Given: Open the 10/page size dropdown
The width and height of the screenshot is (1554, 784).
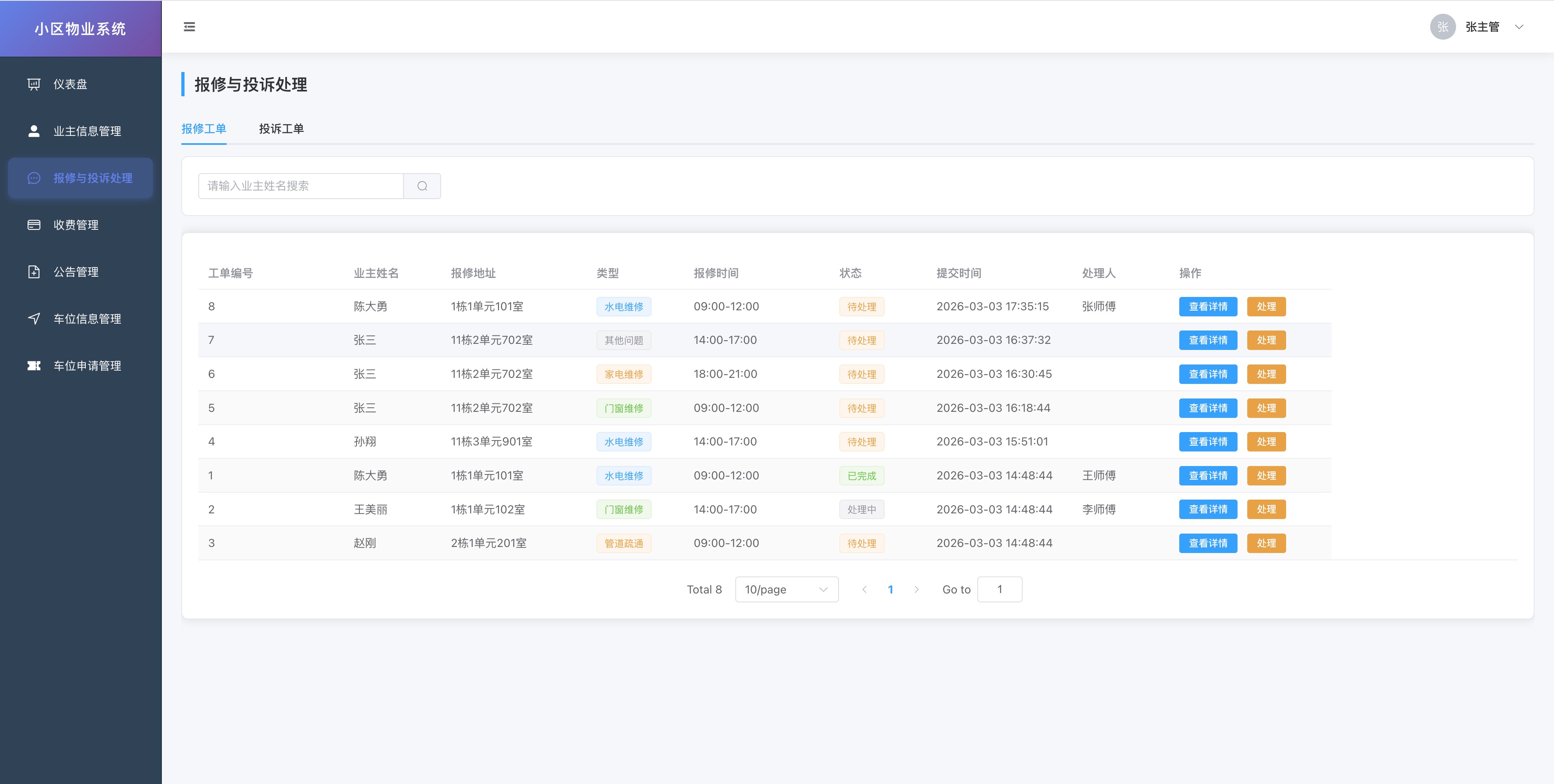Looking at the screenshot, I should (787, 589).
